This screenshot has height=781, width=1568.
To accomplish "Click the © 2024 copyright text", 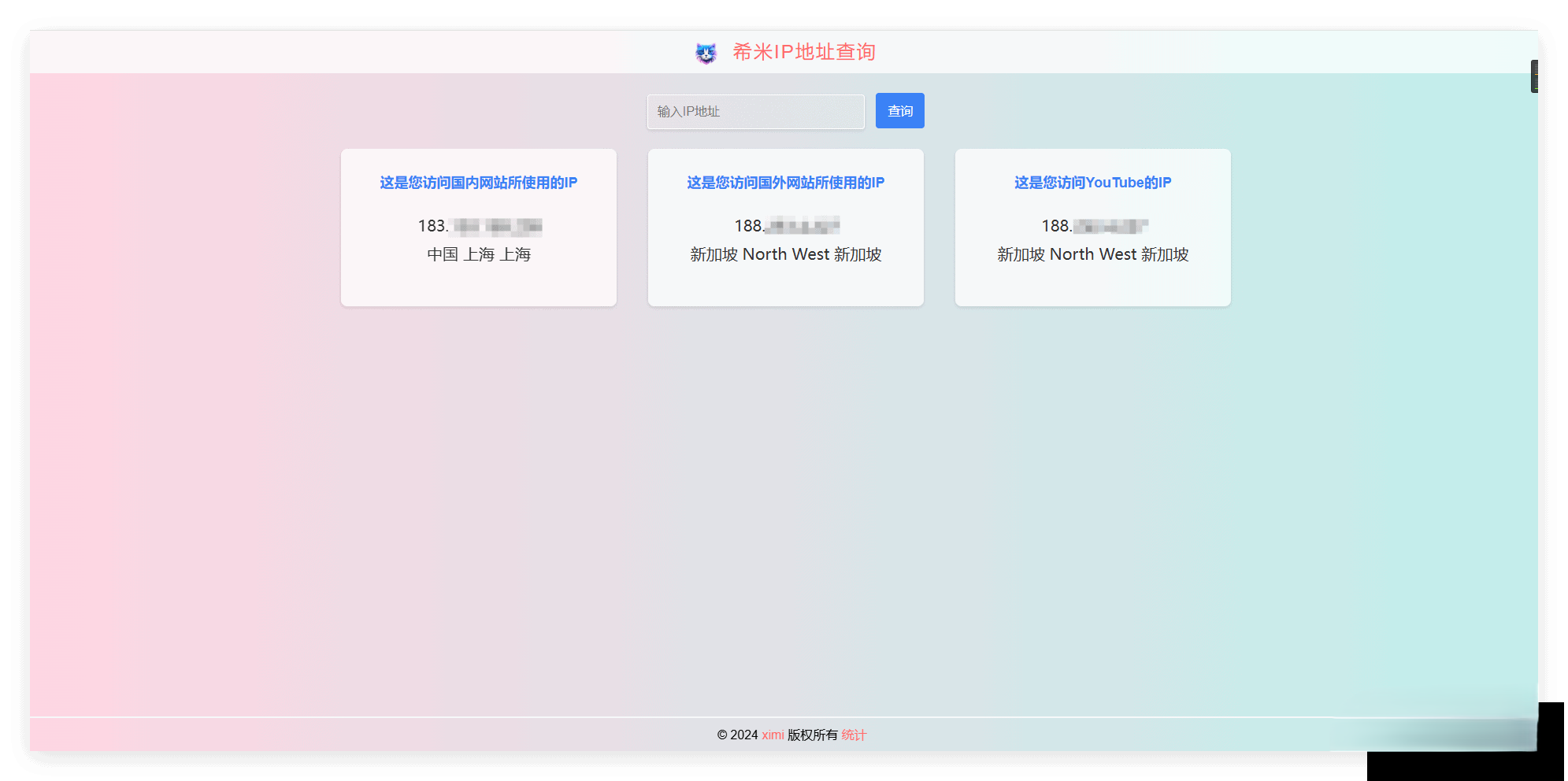I will [737, 735].
